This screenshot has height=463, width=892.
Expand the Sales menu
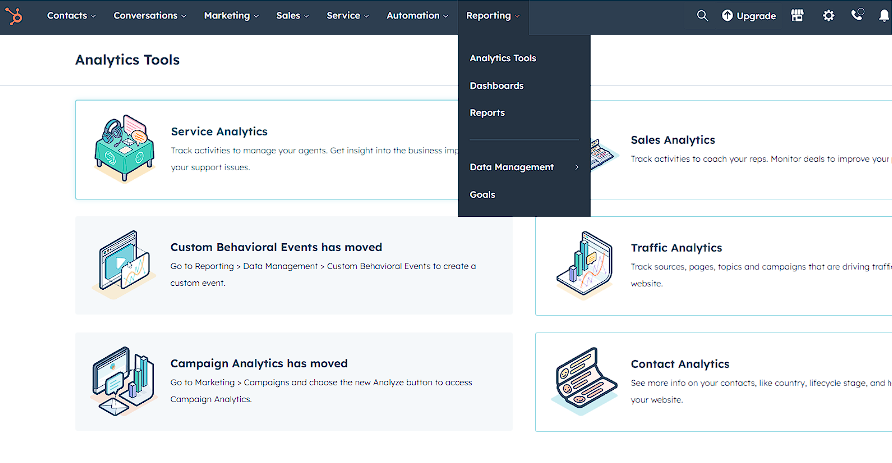292,16
